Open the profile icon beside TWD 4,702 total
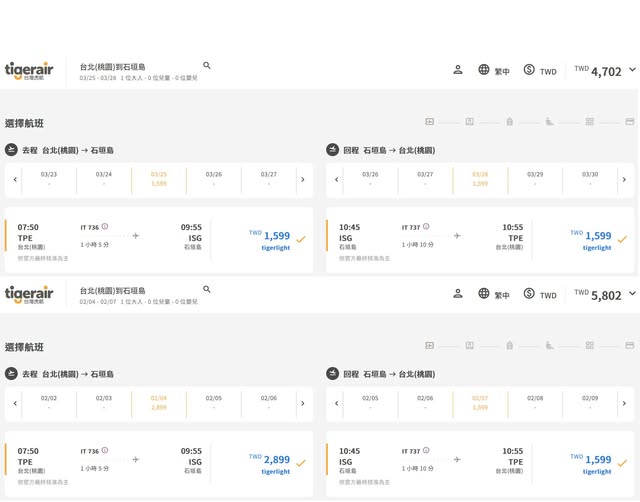640x502 pixels. tap(458, 70)
